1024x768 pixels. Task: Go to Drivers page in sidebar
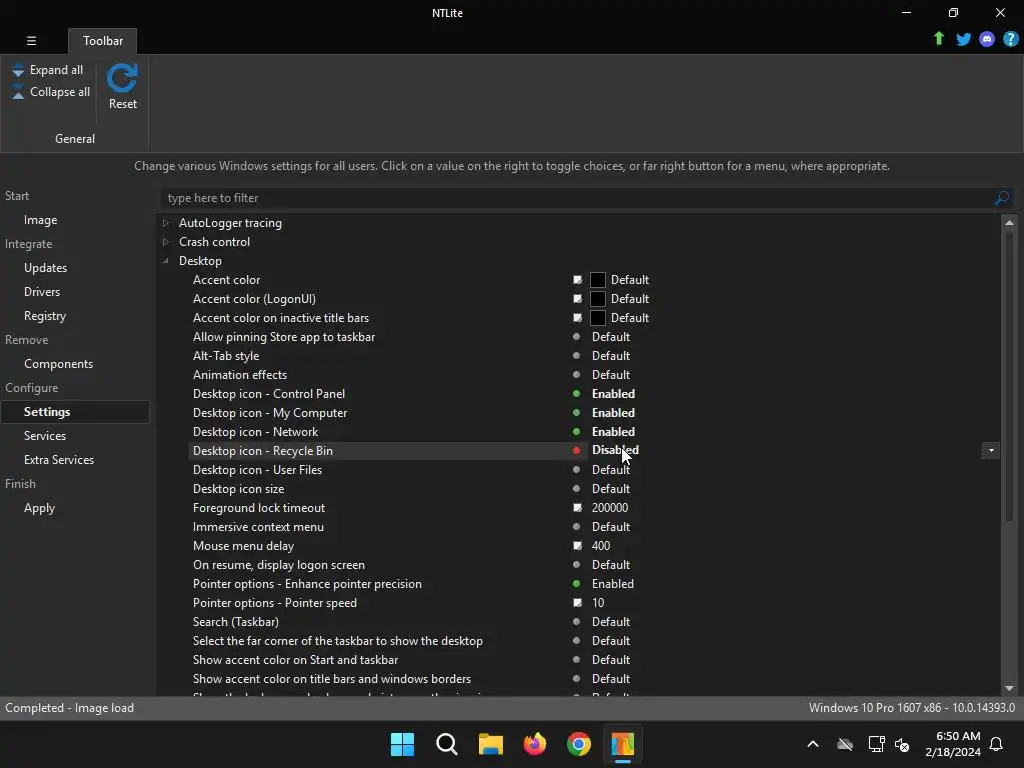click(42, 292)
